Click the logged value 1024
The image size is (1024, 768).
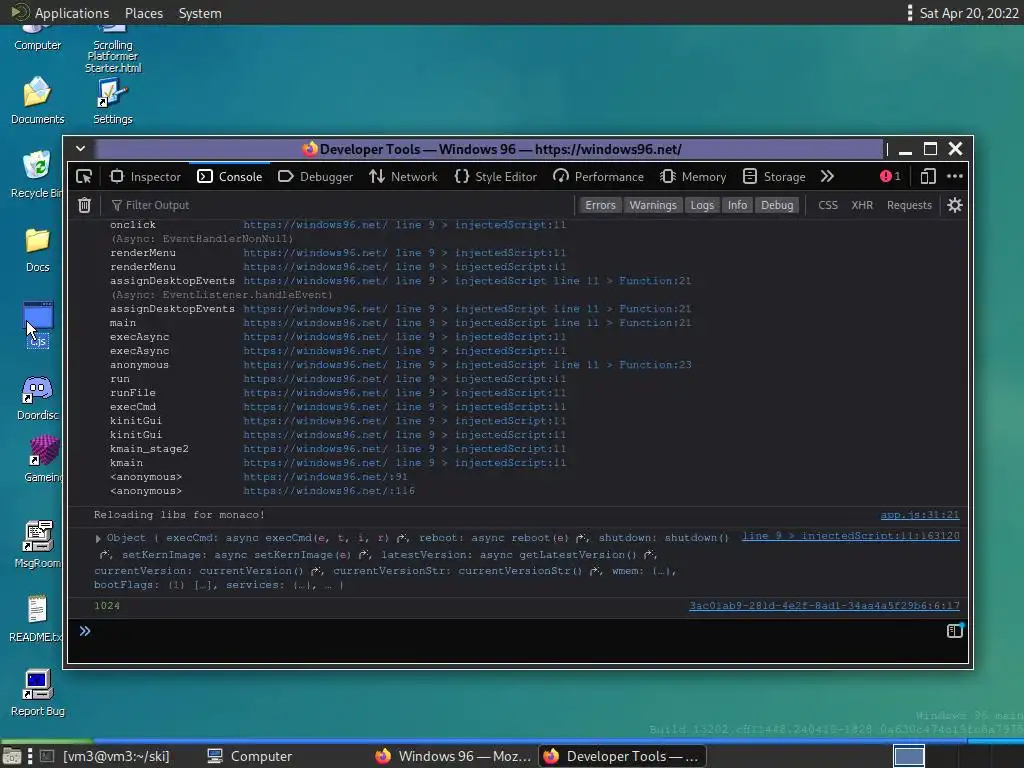[106, 606]
